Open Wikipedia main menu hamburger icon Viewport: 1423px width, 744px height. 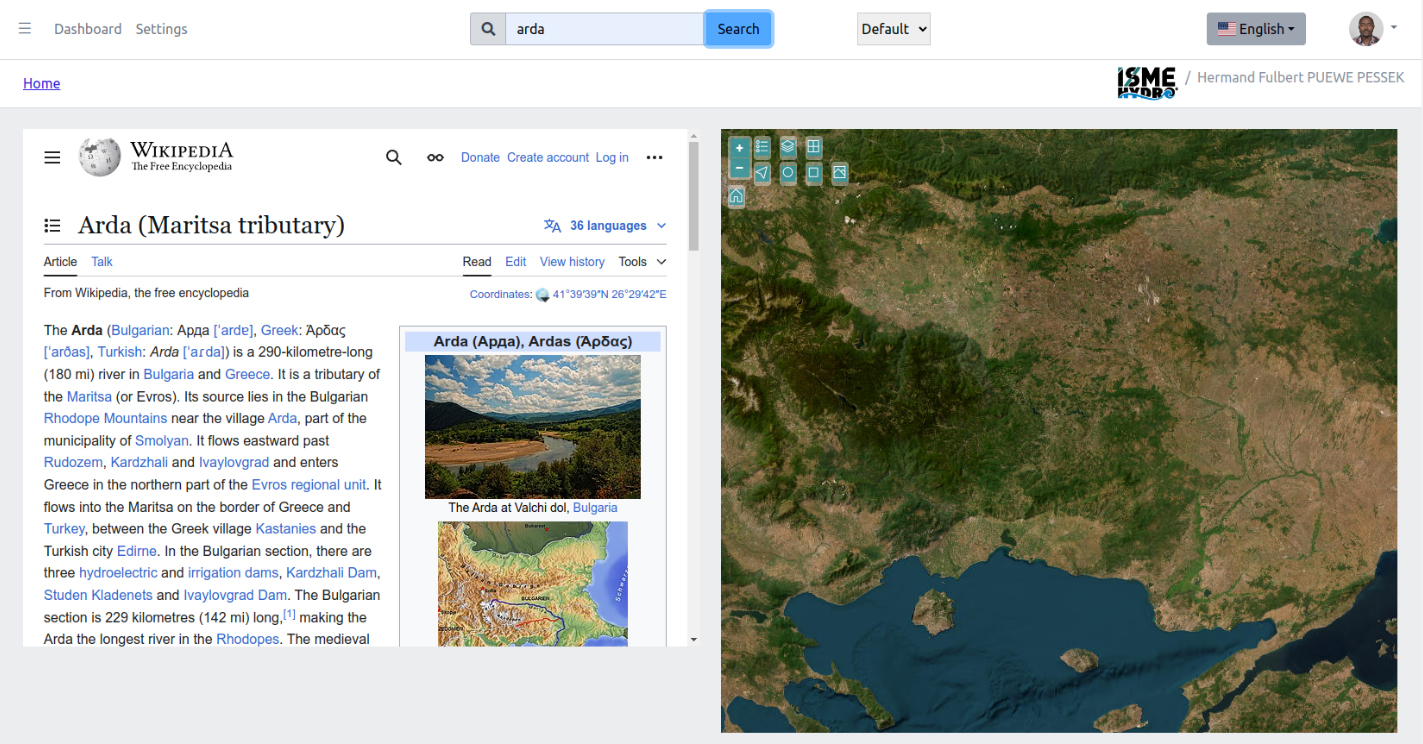pyautogui.click(x=52, y=157)
